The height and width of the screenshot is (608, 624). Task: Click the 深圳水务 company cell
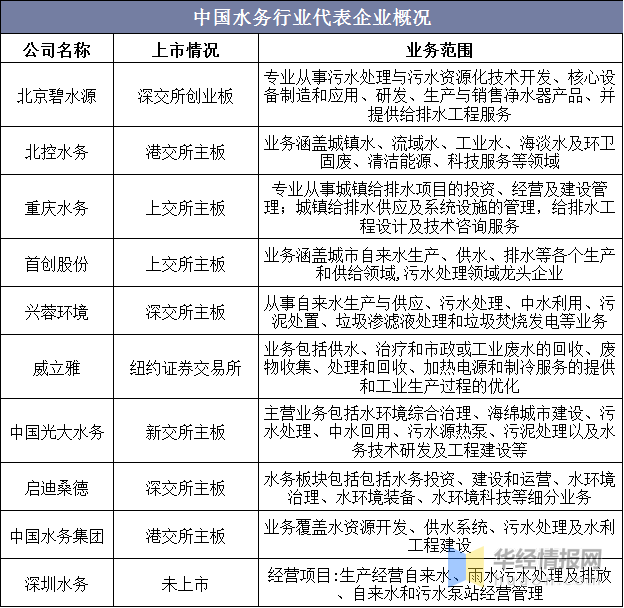pos(57,584)
